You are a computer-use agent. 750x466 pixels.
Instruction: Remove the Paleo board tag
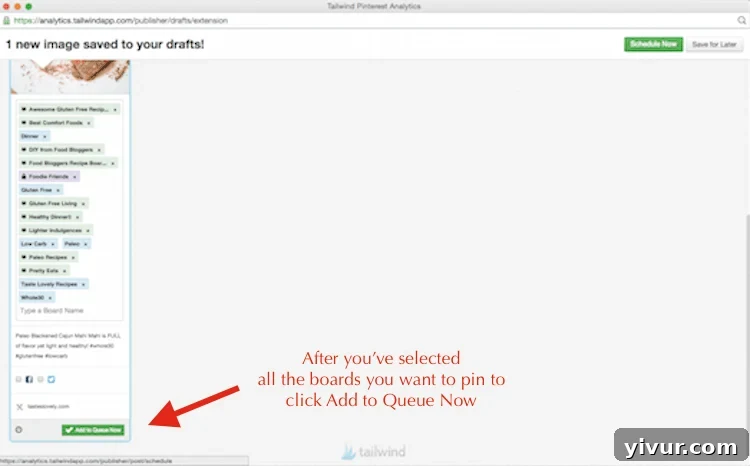pos(86,244)
